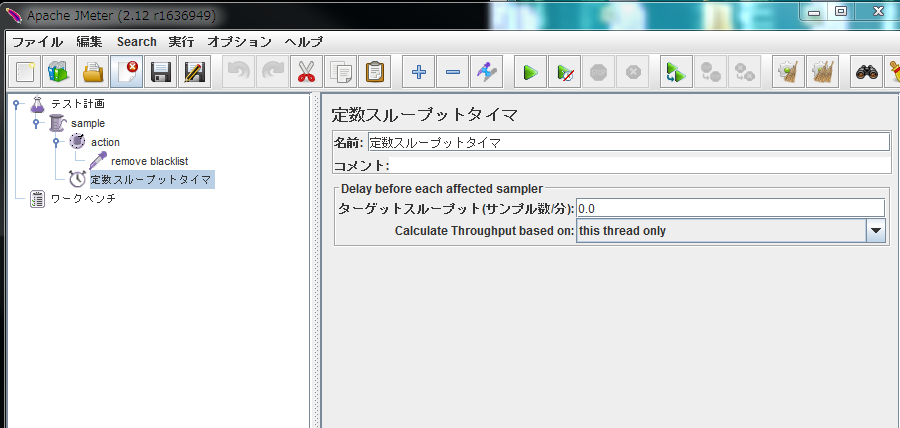The height and width of the screenshot is (428, 900).
Task: Collapse the テスト計画 tree node handle
Action: (x=16, y=104)
